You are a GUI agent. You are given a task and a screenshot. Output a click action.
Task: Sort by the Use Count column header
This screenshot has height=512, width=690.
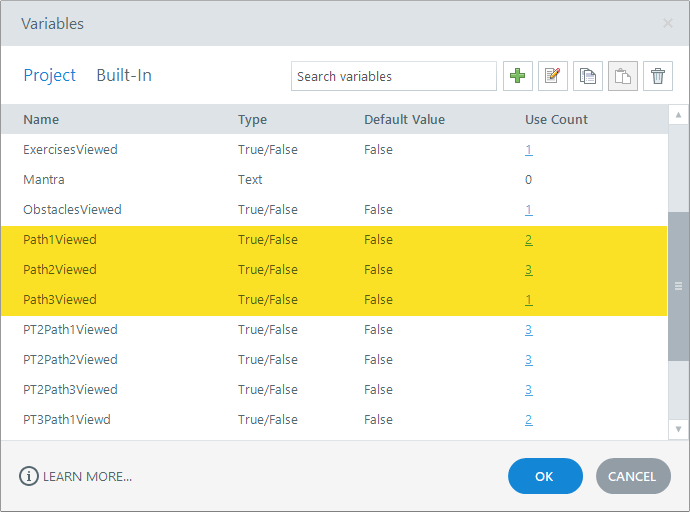pos(556,120)
